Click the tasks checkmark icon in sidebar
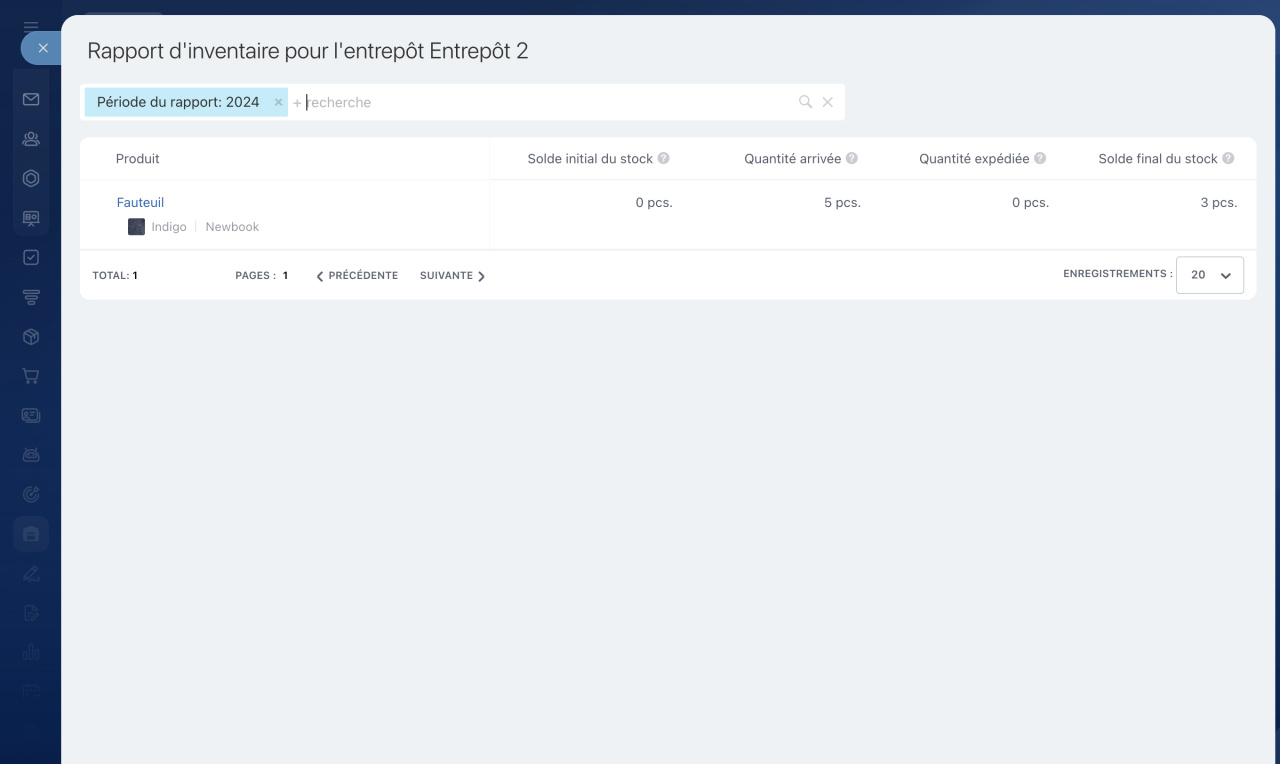 pyautogui.click(x=31, y=257)
